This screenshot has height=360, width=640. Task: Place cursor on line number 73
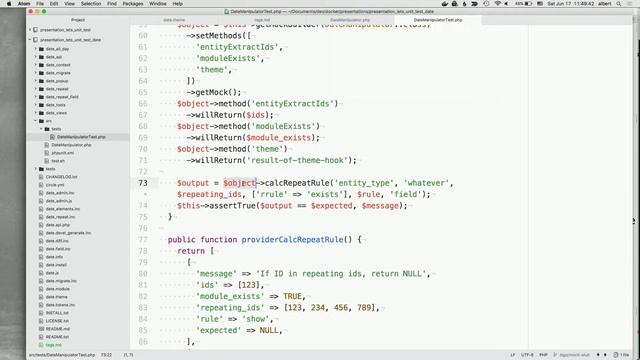pyautogui.click(x=143, y=183)
